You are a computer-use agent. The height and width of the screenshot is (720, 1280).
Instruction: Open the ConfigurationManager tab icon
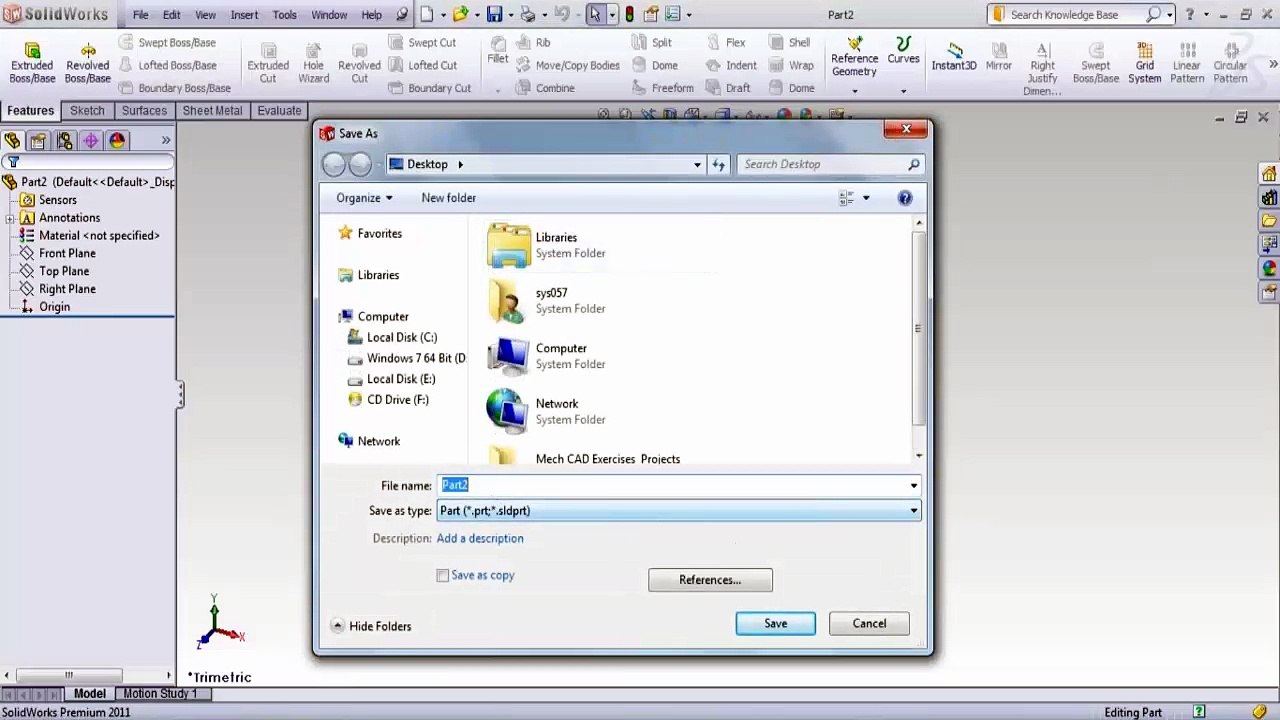coord(65,141)
